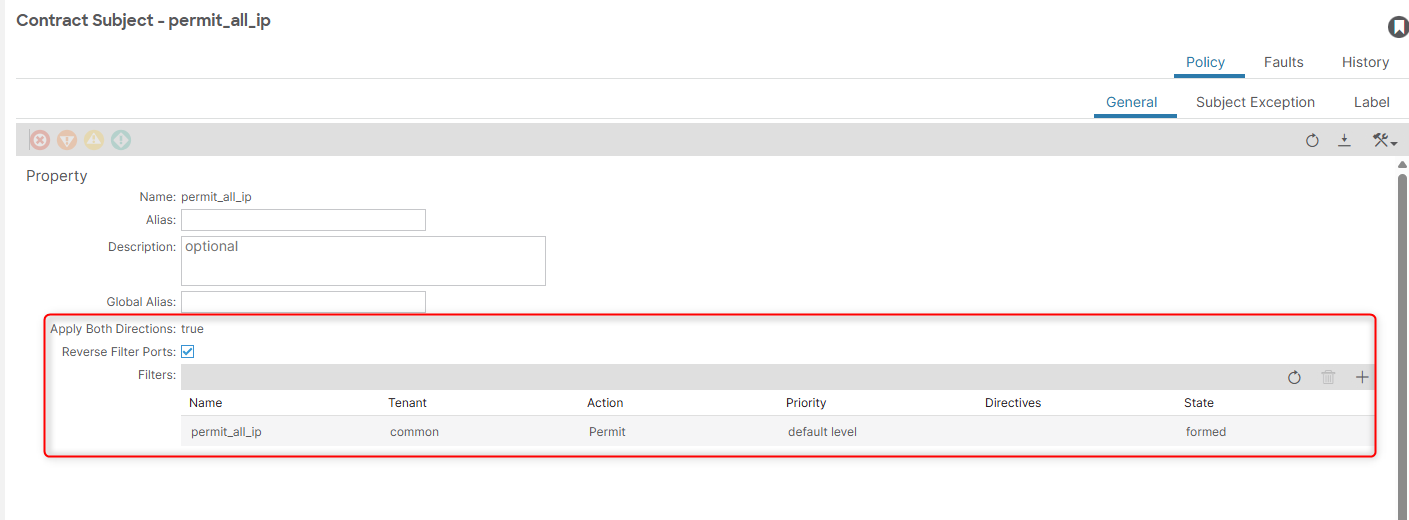Click the bookmark icon at top right
Screen dimensions: 1409x520
(1398, 28)
